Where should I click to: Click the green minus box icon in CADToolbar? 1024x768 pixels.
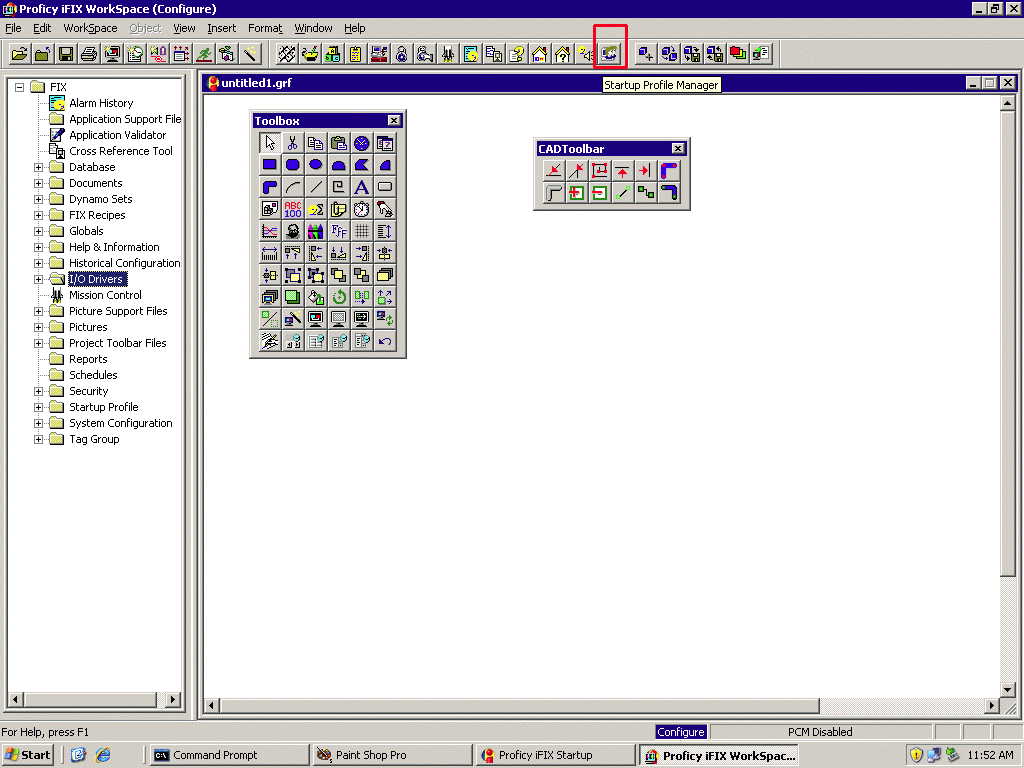pyautogui.click(x=599, y=193)
